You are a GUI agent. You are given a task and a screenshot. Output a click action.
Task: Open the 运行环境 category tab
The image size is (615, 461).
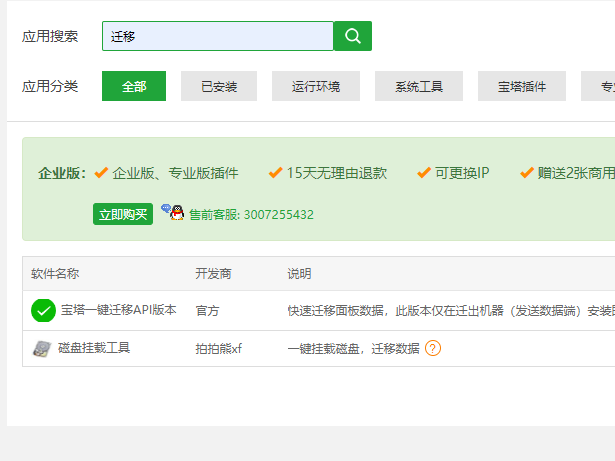[316, 86]
